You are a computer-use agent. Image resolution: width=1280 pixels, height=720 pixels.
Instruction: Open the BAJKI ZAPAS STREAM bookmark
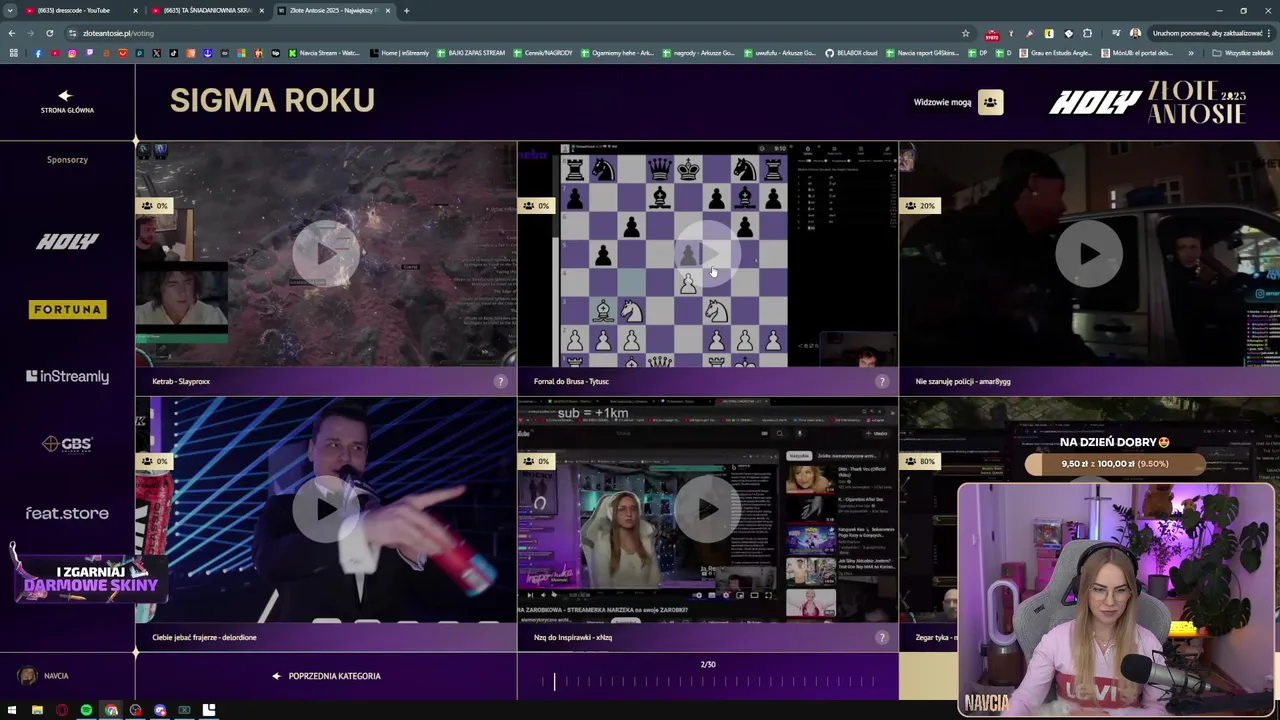pos(471,53)
